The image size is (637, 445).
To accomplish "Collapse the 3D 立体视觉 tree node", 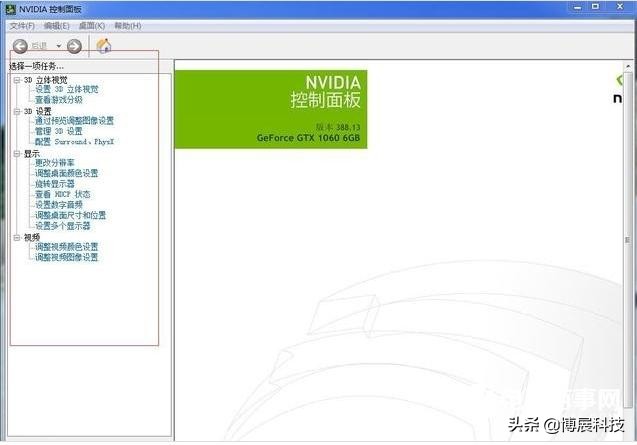I will (17, 80).
